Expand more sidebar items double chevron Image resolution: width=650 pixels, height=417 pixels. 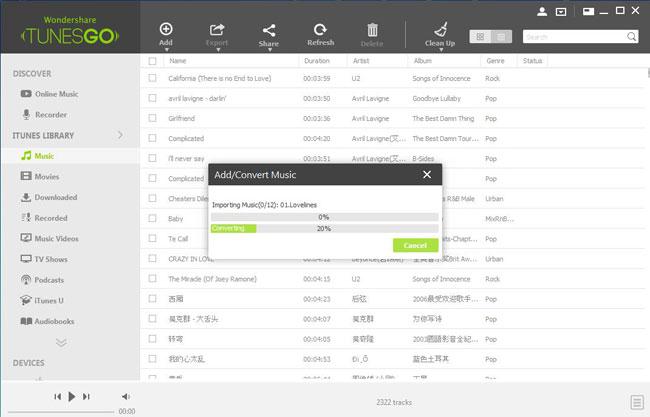click(61, 343)
